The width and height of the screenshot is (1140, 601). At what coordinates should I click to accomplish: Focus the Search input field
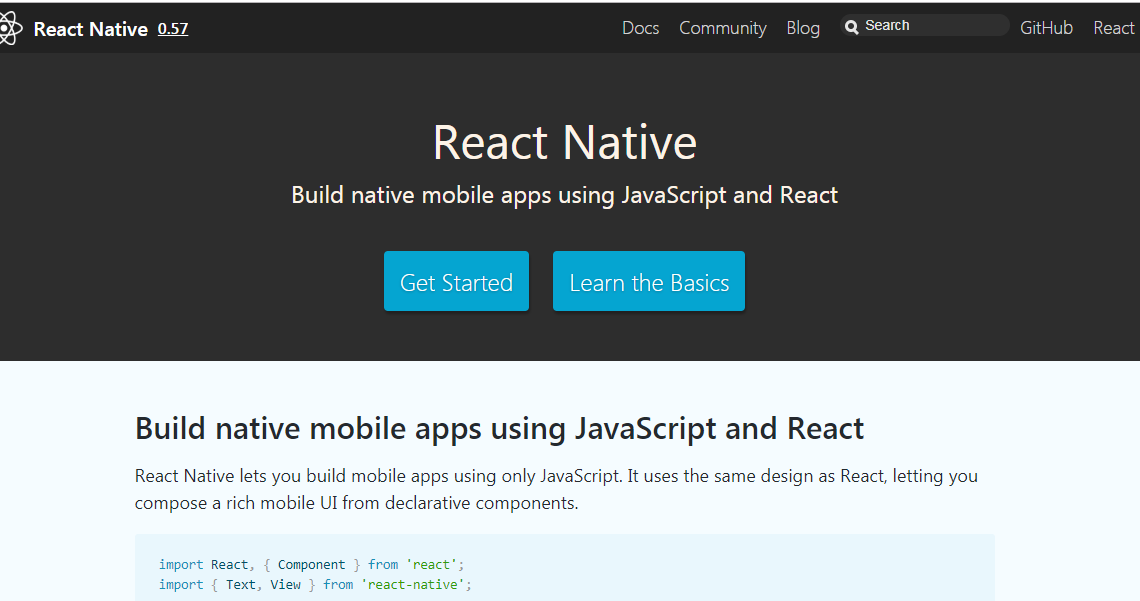point(930,26)
